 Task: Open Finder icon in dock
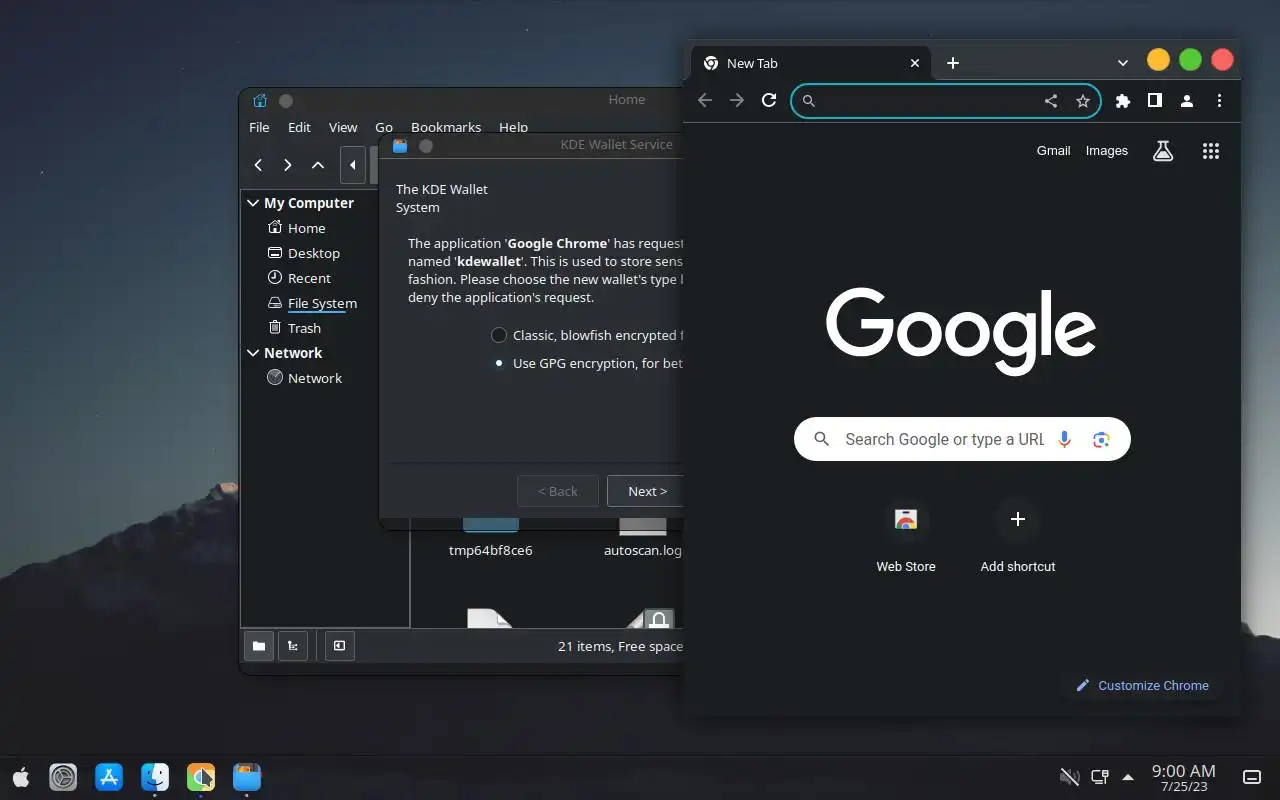155,777
